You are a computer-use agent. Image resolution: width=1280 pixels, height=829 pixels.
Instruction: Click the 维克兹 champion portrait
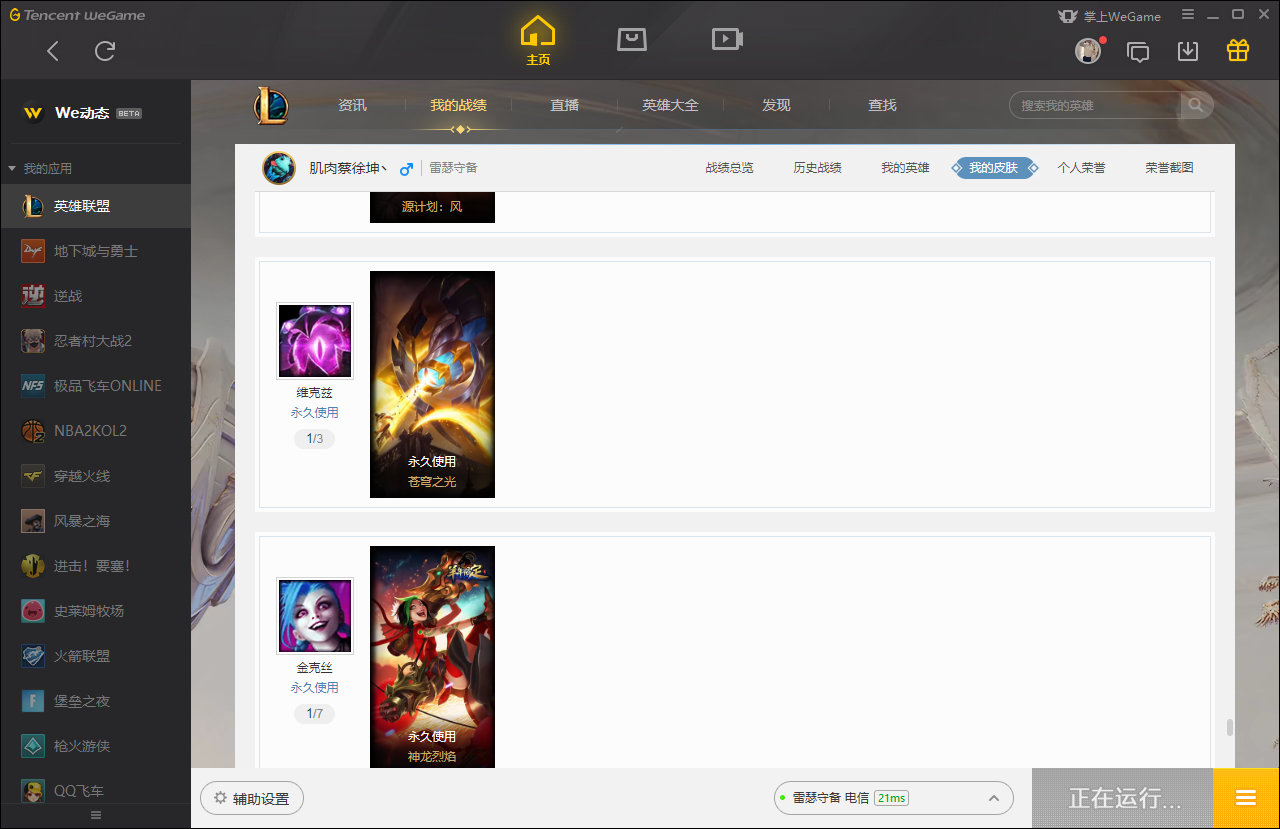315,341
